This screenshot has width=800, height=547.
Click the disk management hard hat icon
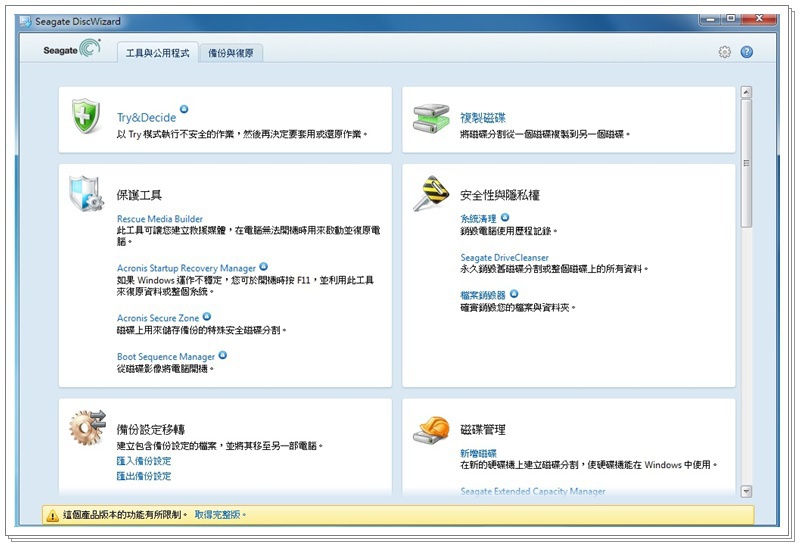point(432,430)
